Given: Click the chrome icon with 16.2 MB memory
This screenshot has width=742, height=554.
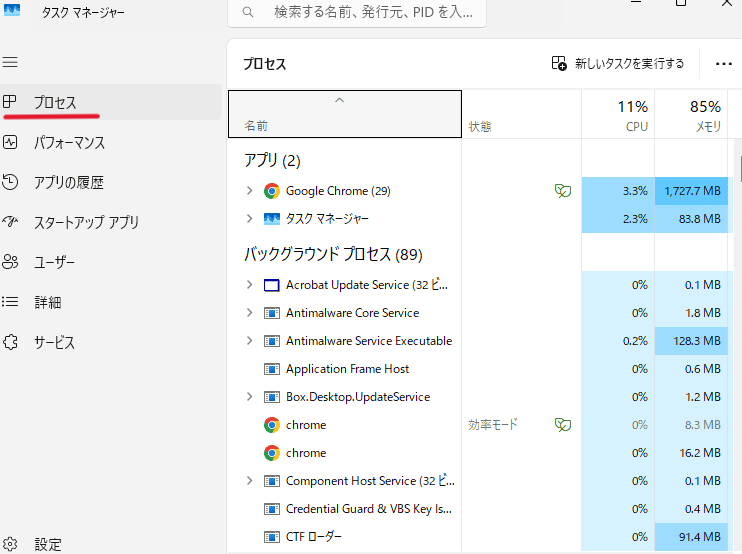Looking at the screenshot, I should point(272,453).
